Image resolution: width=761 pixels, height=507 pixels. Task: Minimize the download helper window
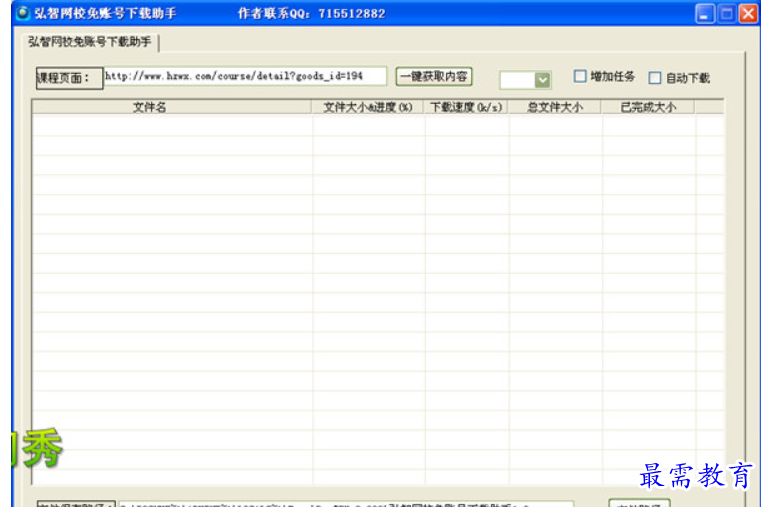(x=705, y=14)
